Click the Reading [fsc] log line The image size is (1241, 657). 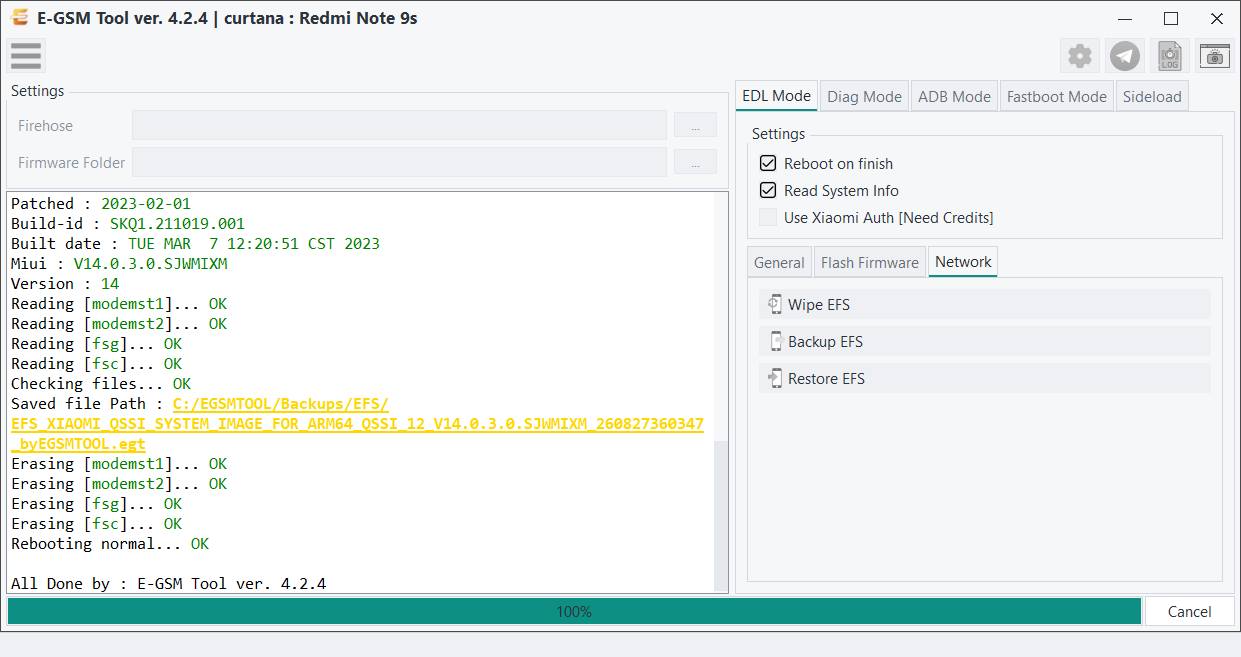click(x=97, y=364)
